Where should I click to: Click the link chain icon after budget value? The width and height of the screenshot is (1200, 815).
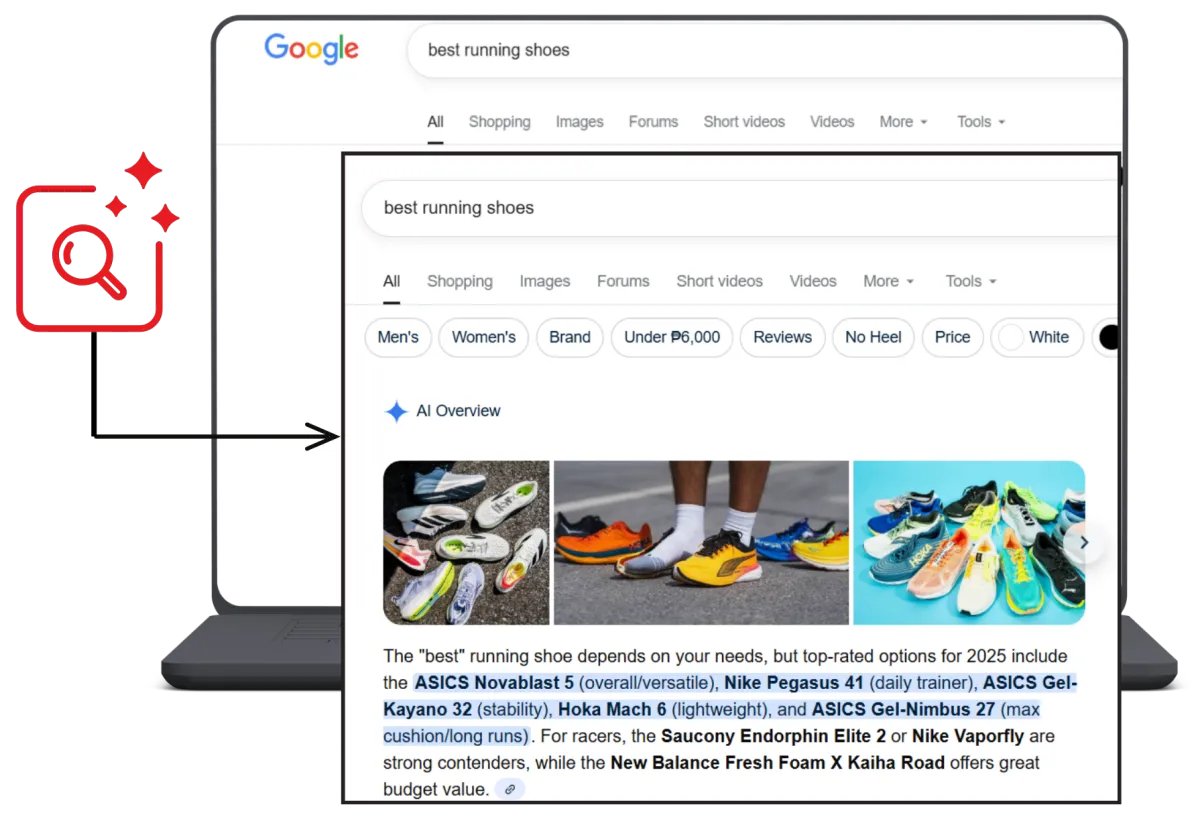510,789
